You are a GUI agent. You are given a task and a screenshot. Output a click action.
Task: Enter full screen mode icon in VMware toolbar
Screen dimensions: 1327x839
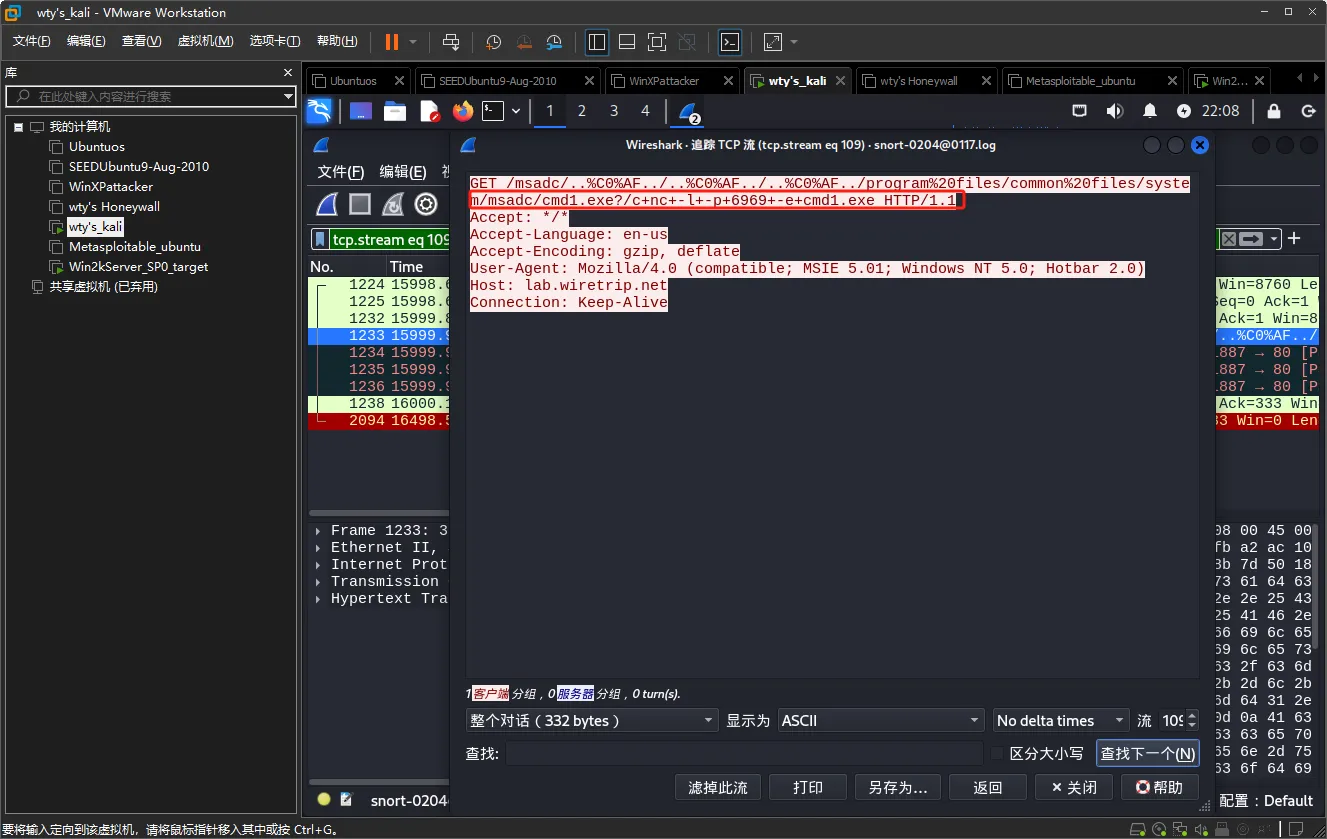click(x=657, y=42)
